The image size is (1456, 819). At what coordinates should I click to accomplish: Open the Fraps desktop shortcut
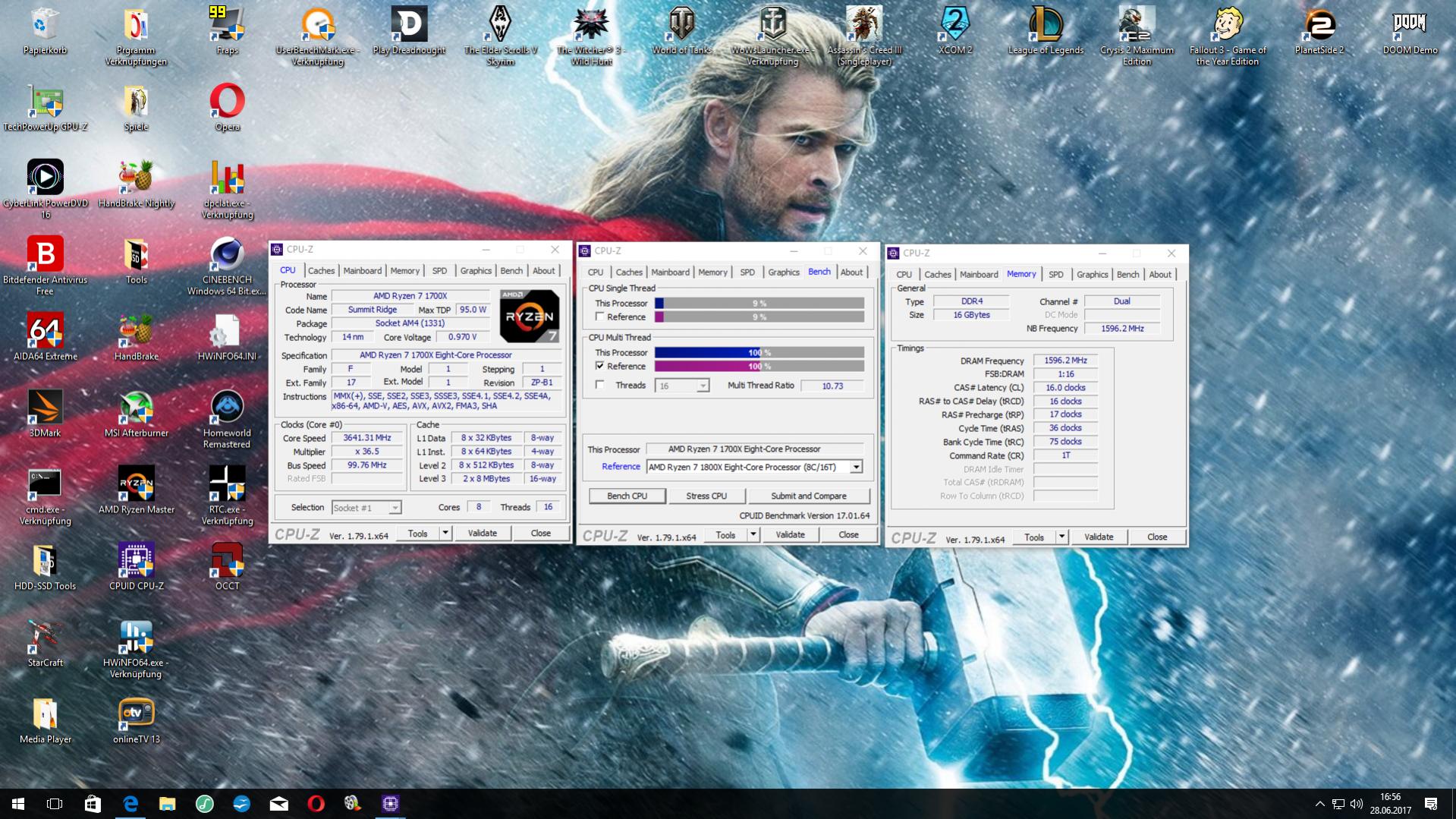[227, 30]
